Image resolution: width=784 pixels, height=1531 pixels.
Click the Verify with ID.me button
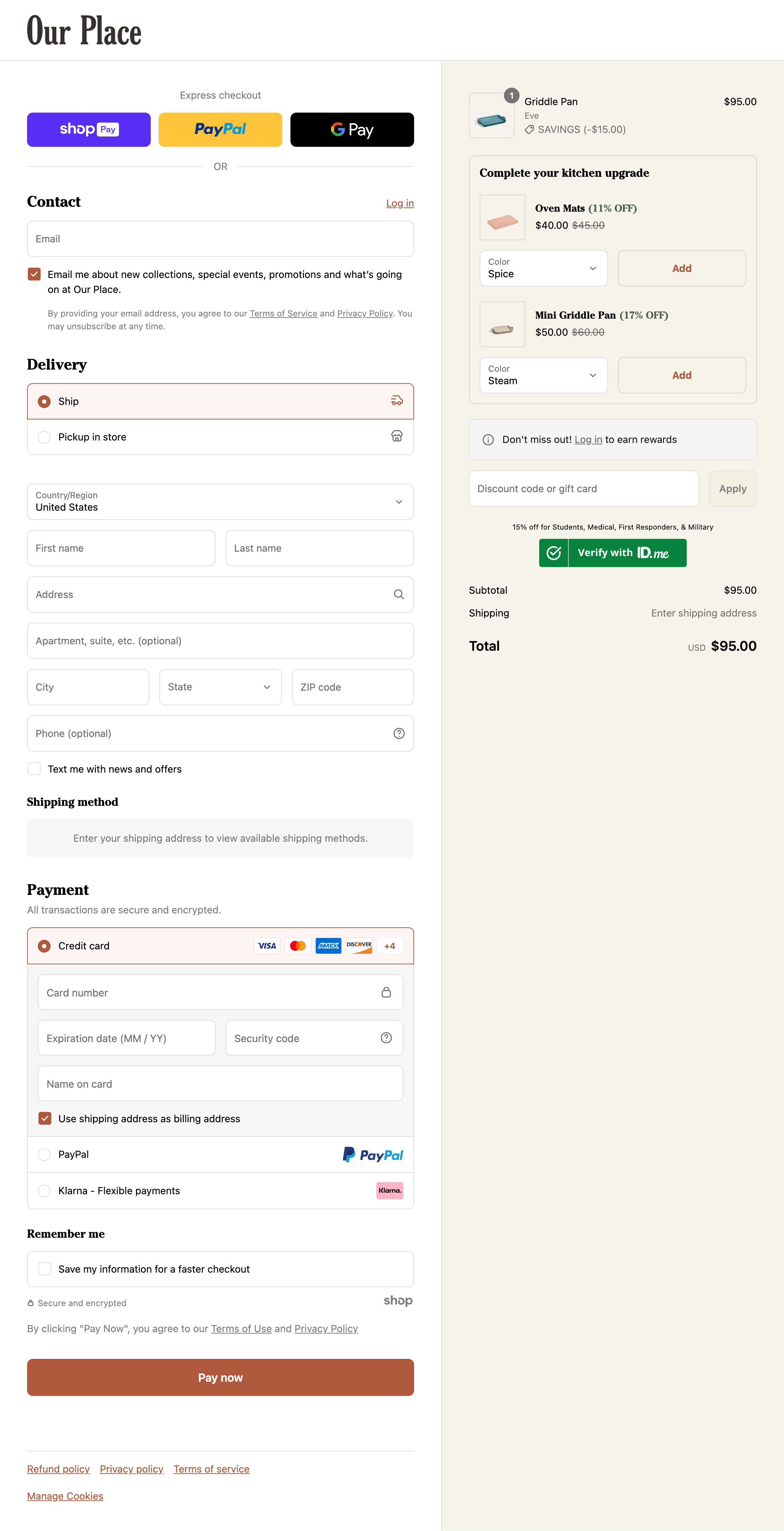pos(612,552)
